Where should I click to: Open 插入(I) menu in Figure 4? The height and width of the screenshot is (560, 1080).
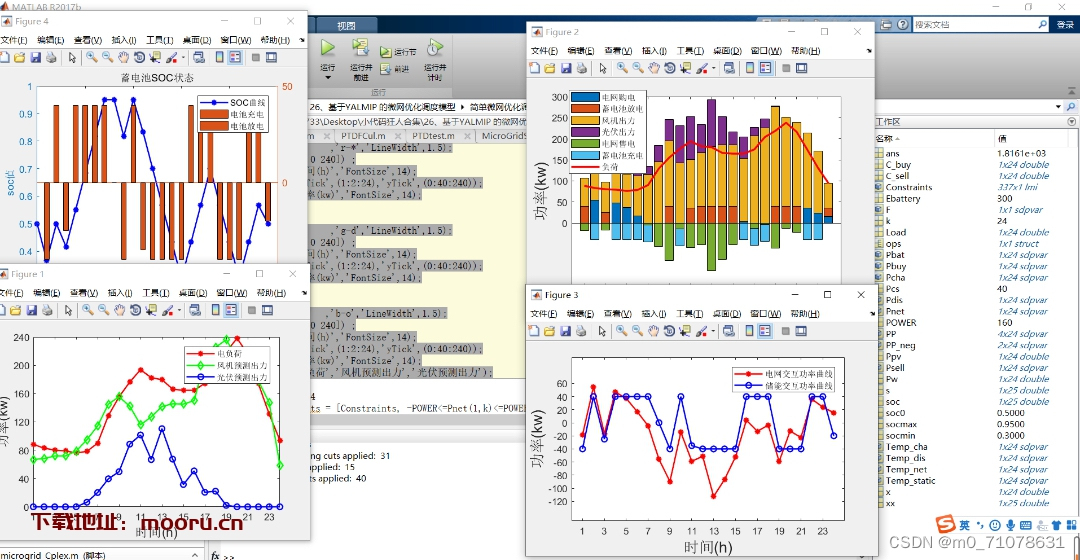point(124,41)
